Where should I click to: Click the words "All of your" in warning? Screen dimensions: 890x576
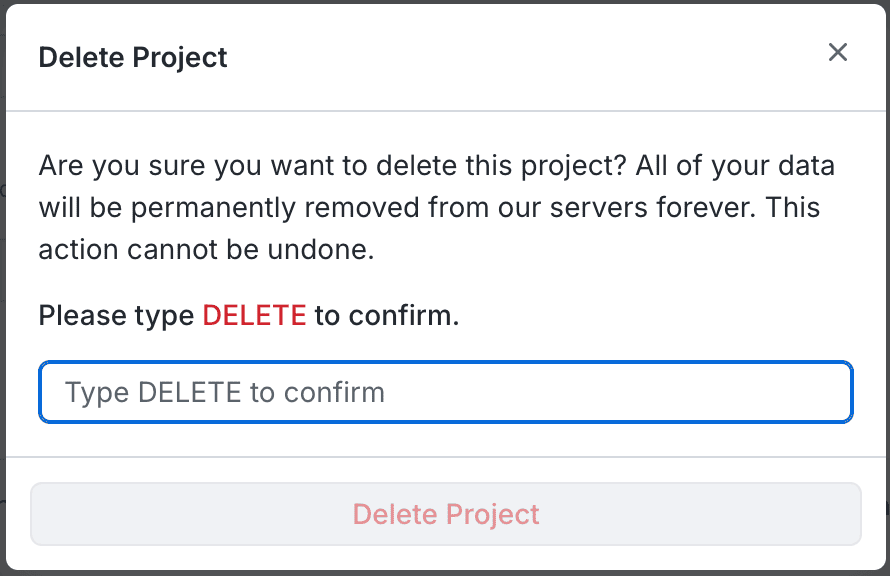click(x=689, y=165)
